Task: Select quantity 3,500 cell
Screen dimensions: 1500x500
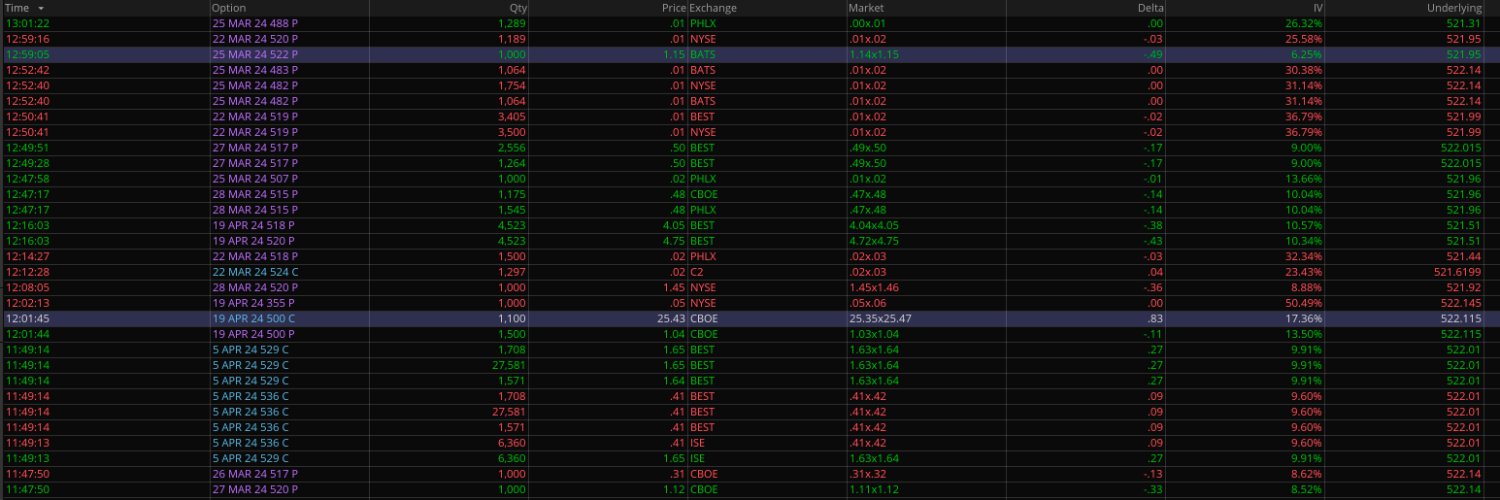Action: [511, 131]
